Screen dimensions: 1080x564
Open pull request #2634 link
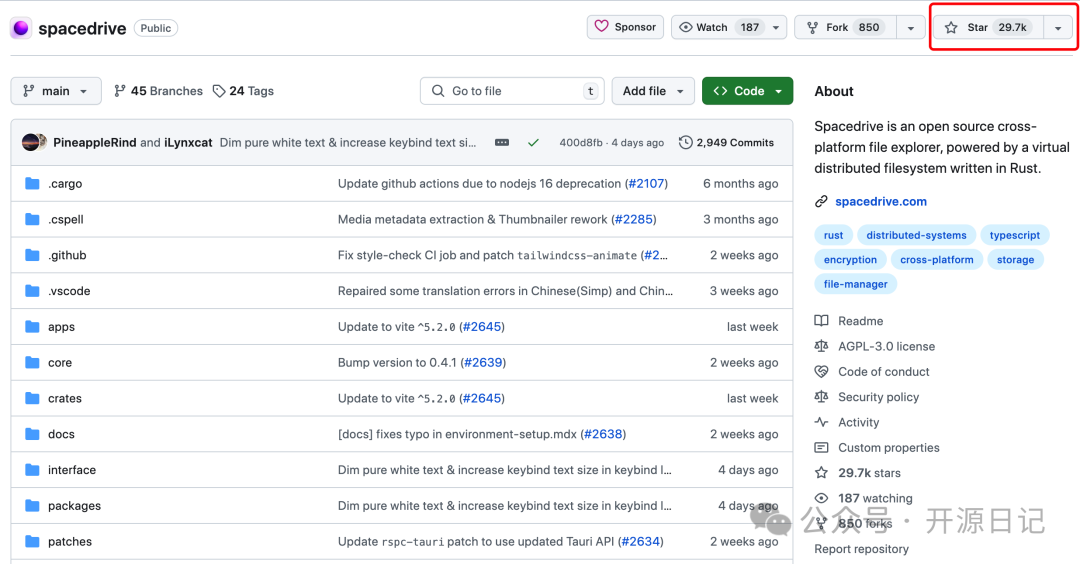tap(641, 541)
